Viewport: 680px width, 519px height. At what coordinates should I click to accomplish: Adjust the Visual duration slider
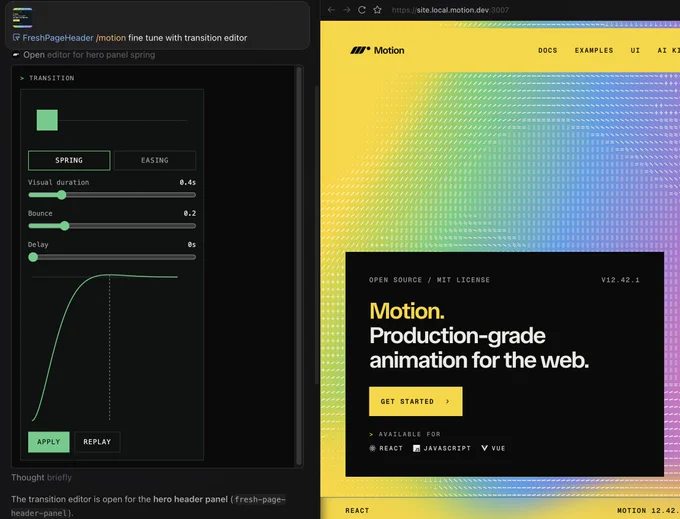112,195
